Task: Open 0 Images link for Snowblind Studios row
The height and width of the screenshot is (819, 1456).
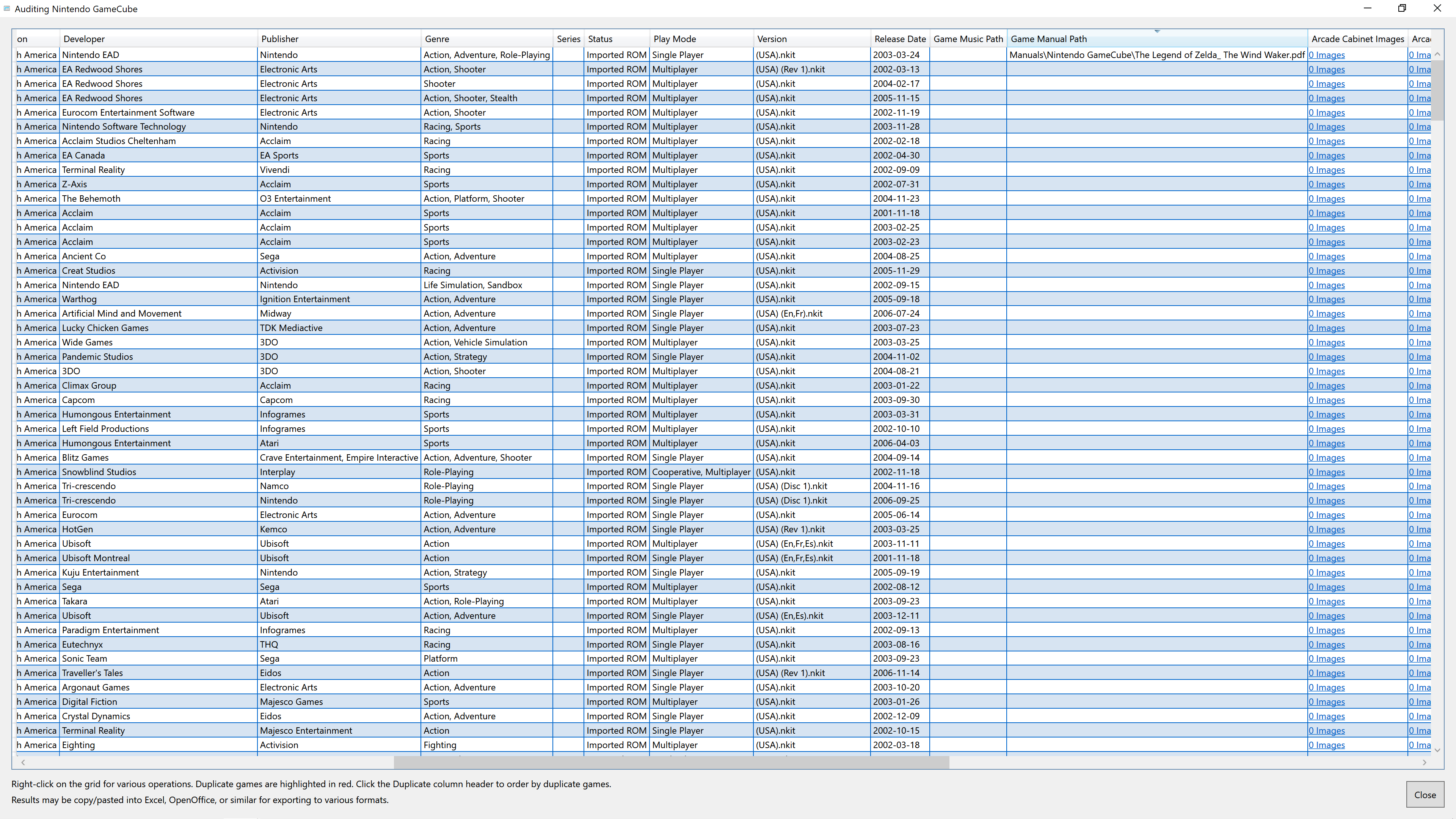Action: pos(1327,472)
